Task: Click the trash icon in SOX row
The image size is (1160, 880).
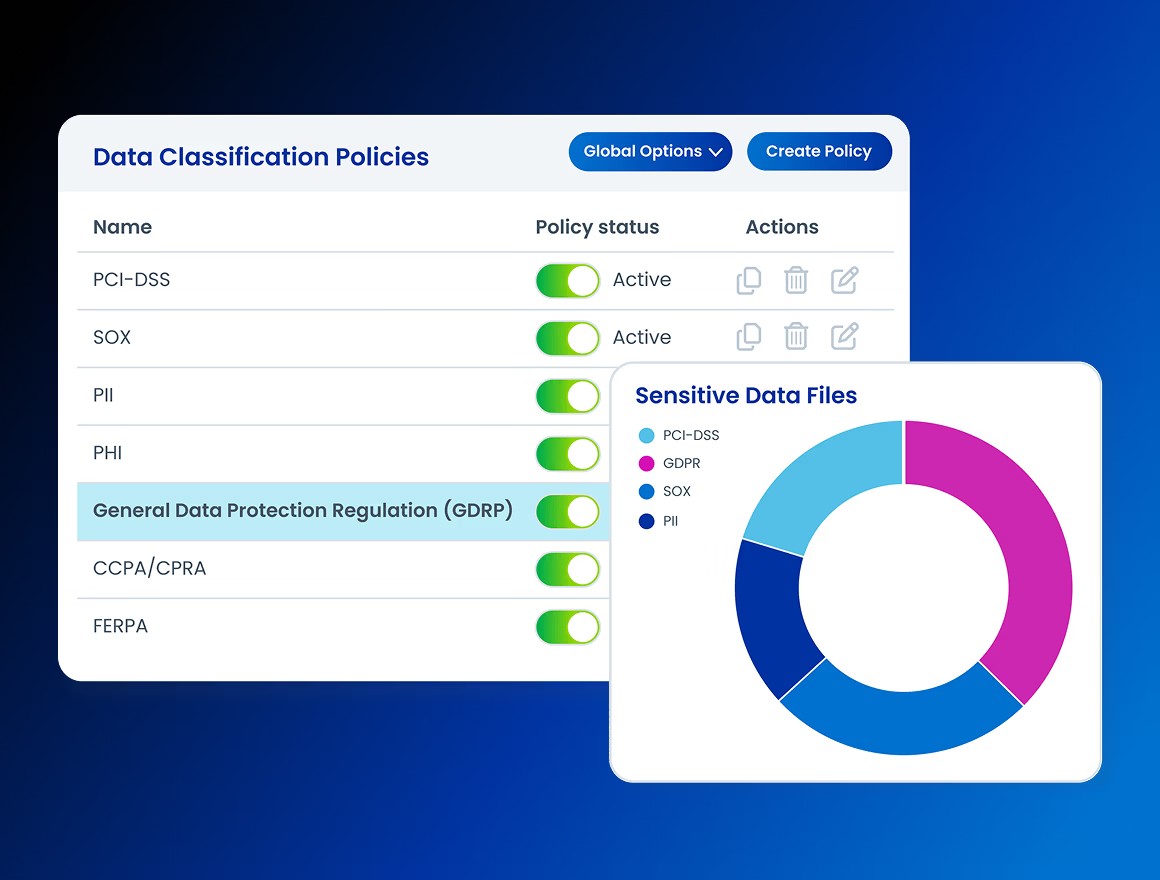Action: tap(796, 338)
